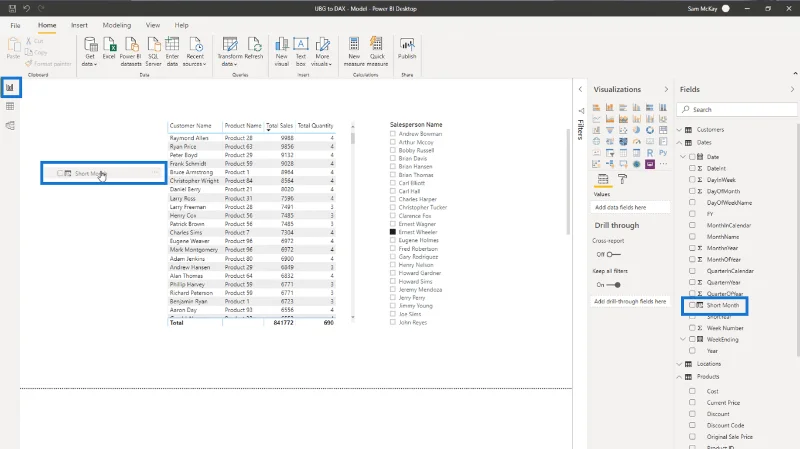
Task: Open More visuals menu
Action: click(x=322, y=52)
